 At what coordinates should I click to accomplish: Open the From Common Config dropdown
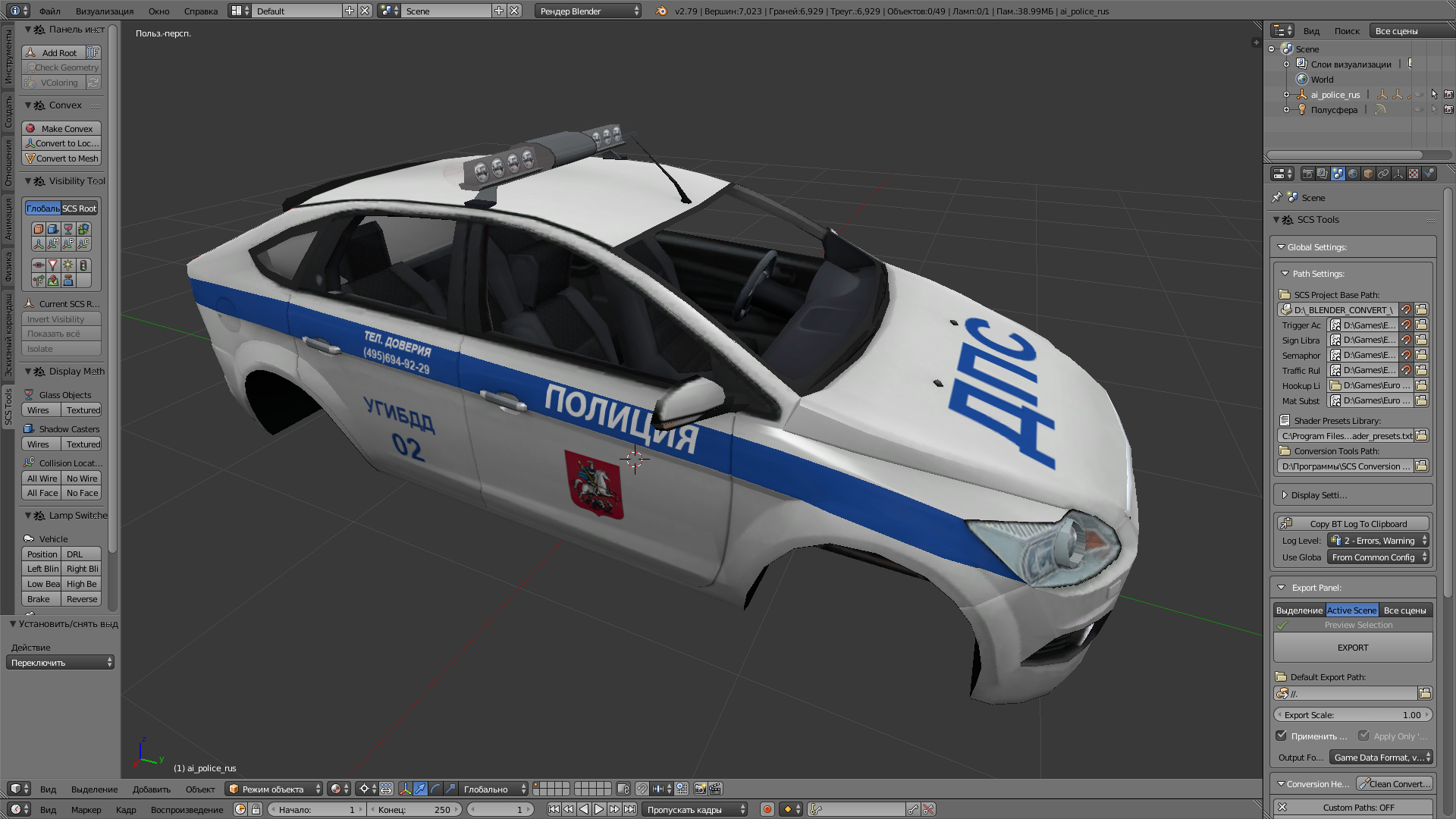pos(1378,557)
